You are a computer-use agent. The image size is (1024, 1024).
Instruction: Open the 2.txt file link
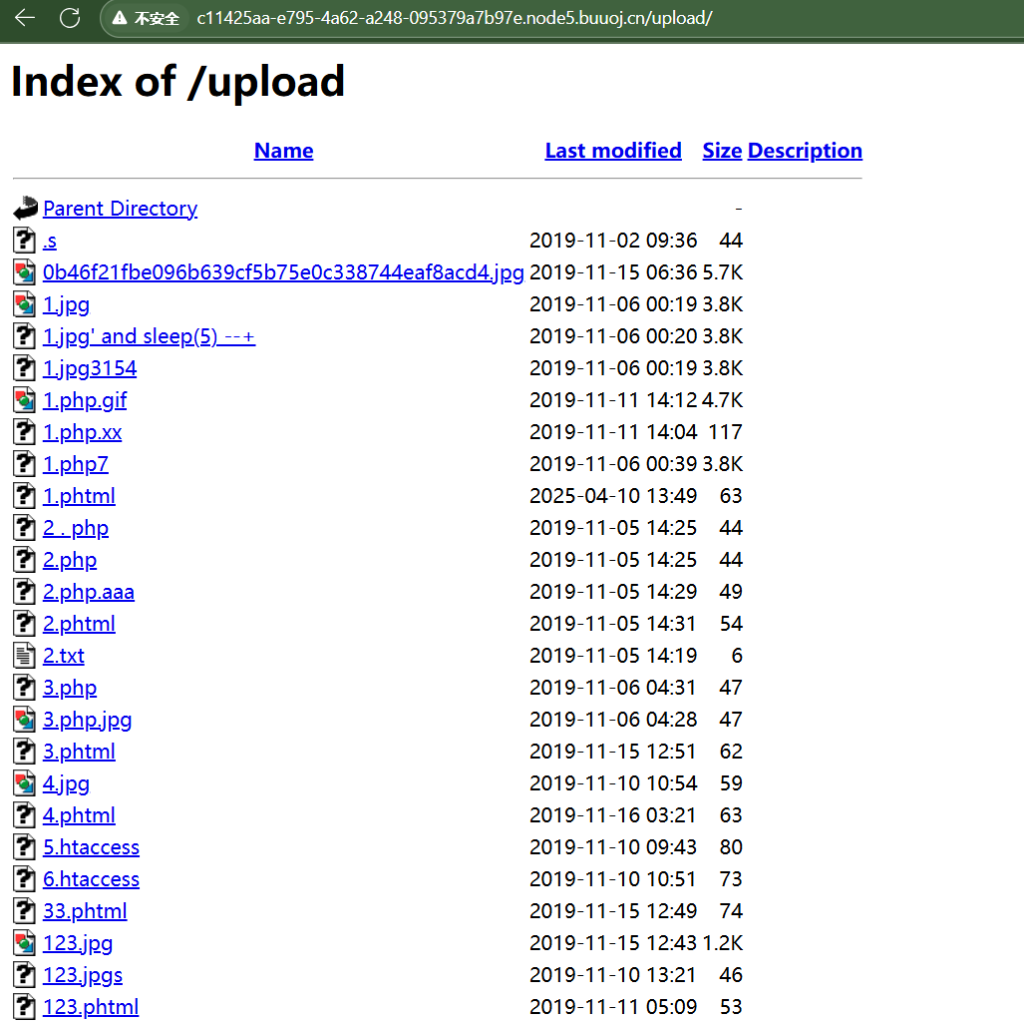click(63, 656)
